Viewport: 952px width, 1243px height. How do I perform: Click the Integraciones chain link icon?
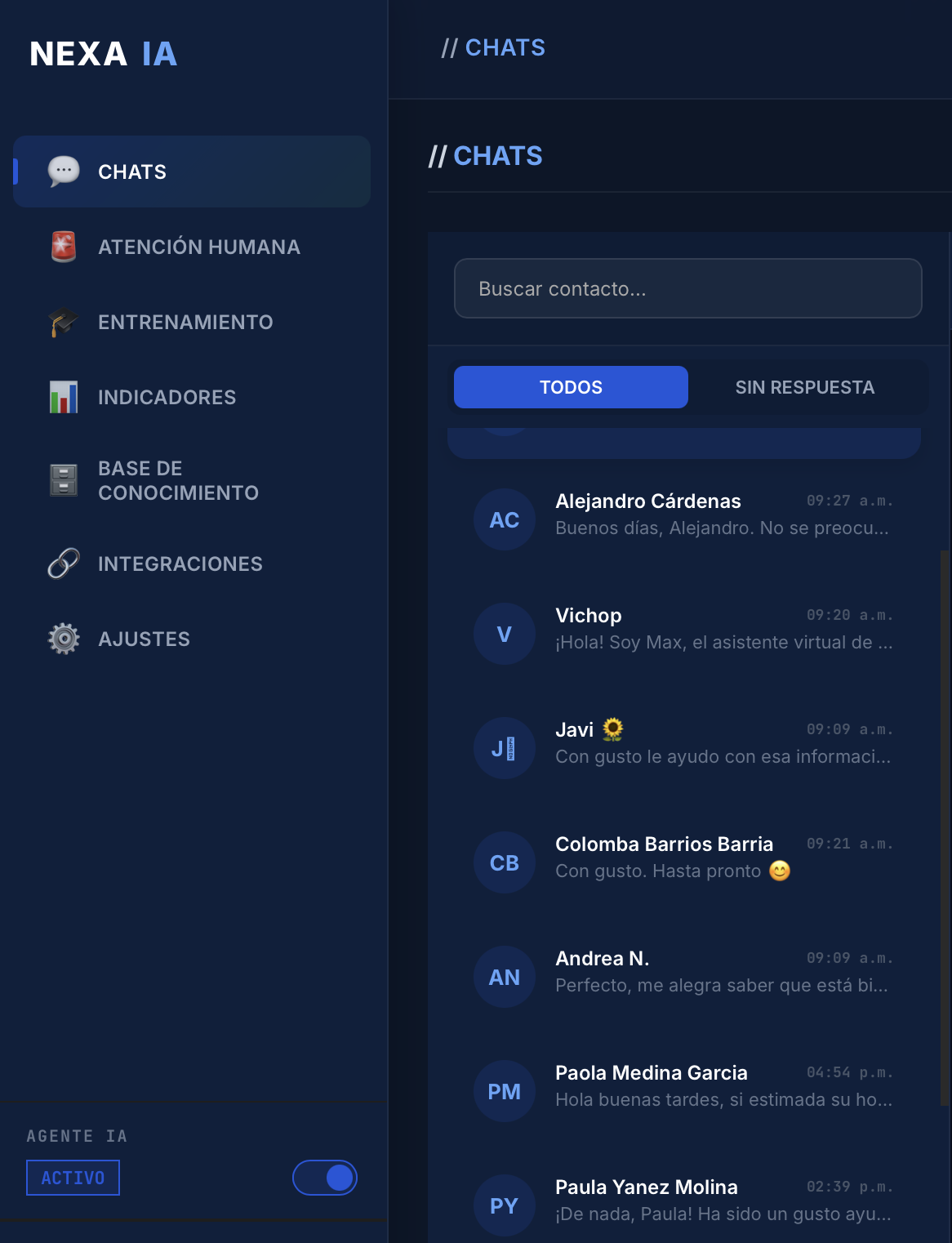[64, 564]
